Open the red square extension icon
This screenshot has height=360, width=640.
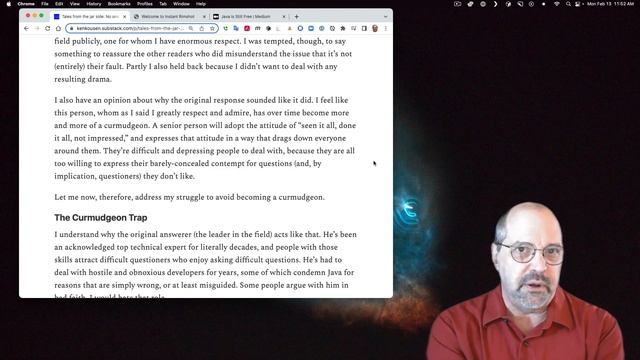(247, 29)
